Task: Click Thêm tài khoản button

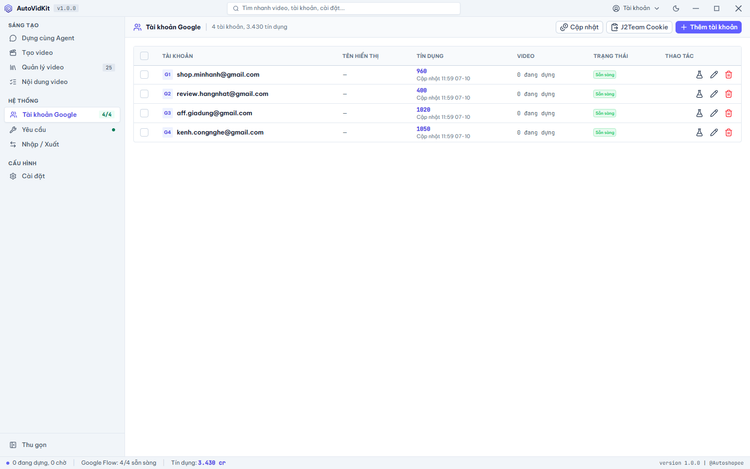Action: [708, 27]
